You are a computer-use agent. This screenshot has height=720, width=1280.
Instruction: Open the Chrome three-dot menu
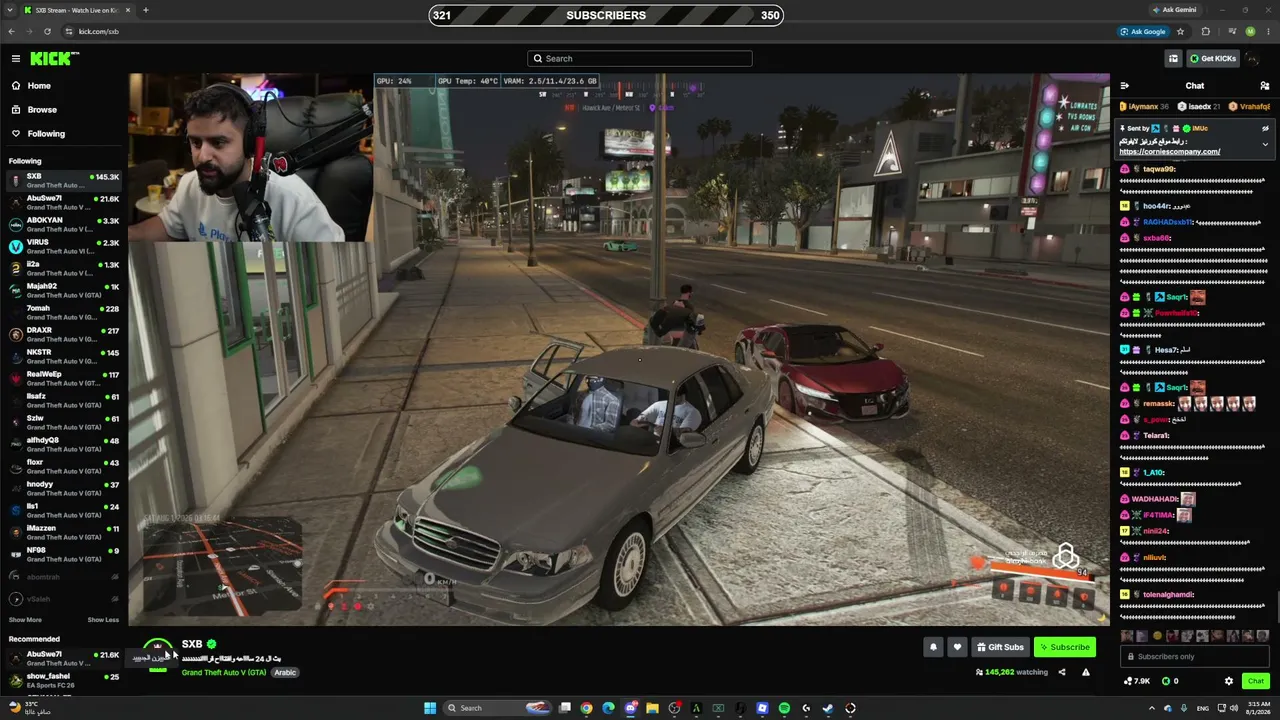[1268, 32]
